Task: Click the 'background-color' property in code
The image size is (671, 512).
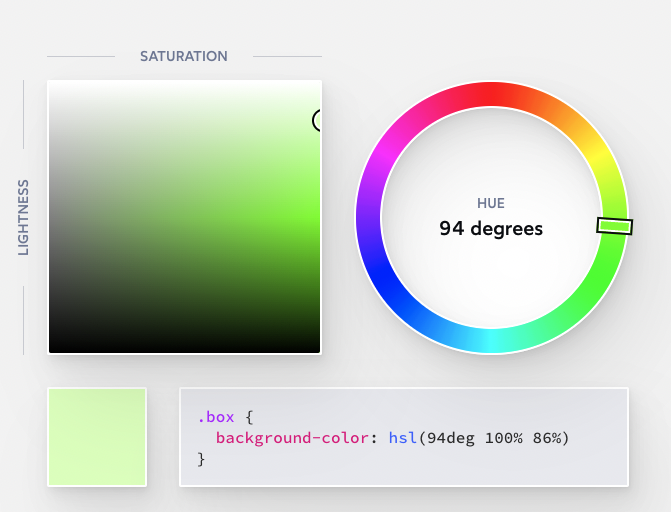Action: [292, 438]
